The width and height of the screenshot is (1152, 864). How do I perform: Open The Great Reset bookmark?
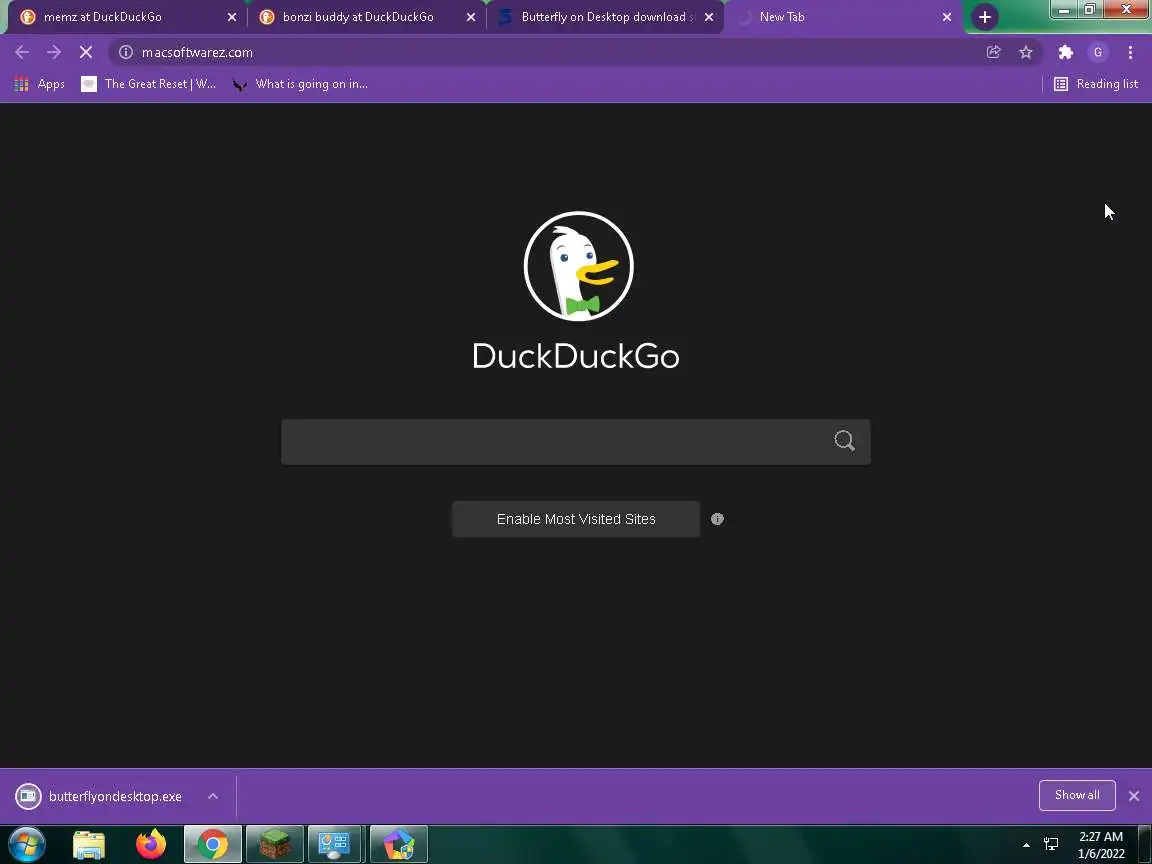(149, 84)
